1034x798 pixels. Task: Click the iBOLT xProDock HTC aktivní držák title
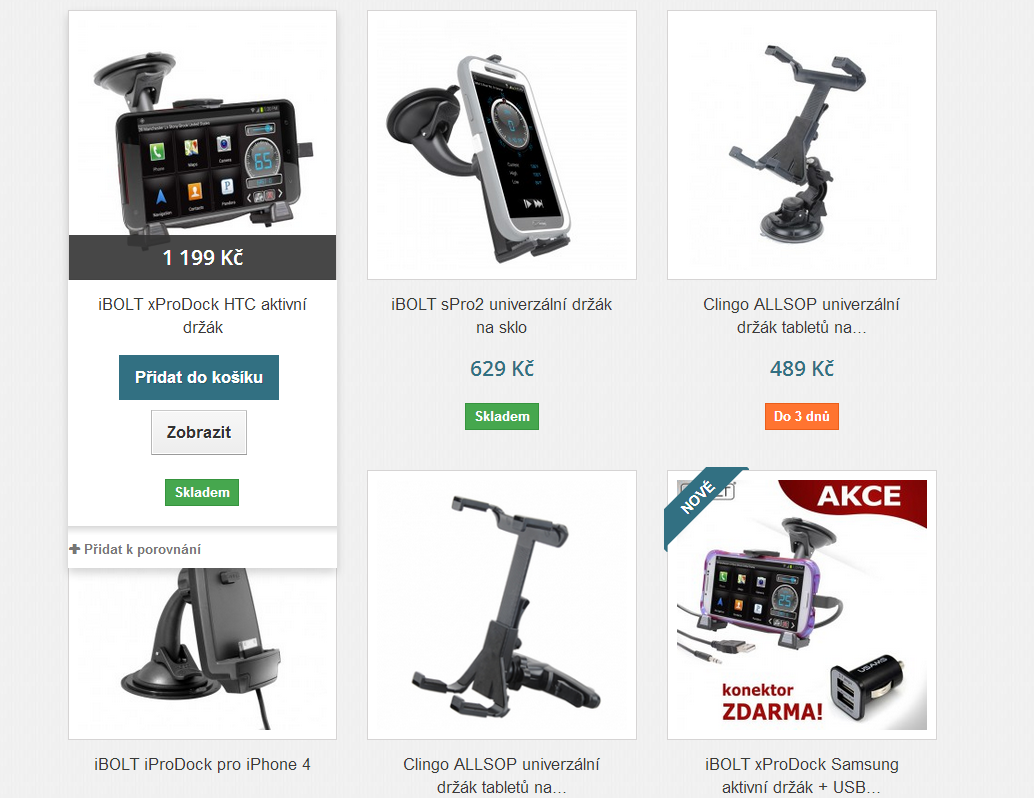(x=202, y=316)
